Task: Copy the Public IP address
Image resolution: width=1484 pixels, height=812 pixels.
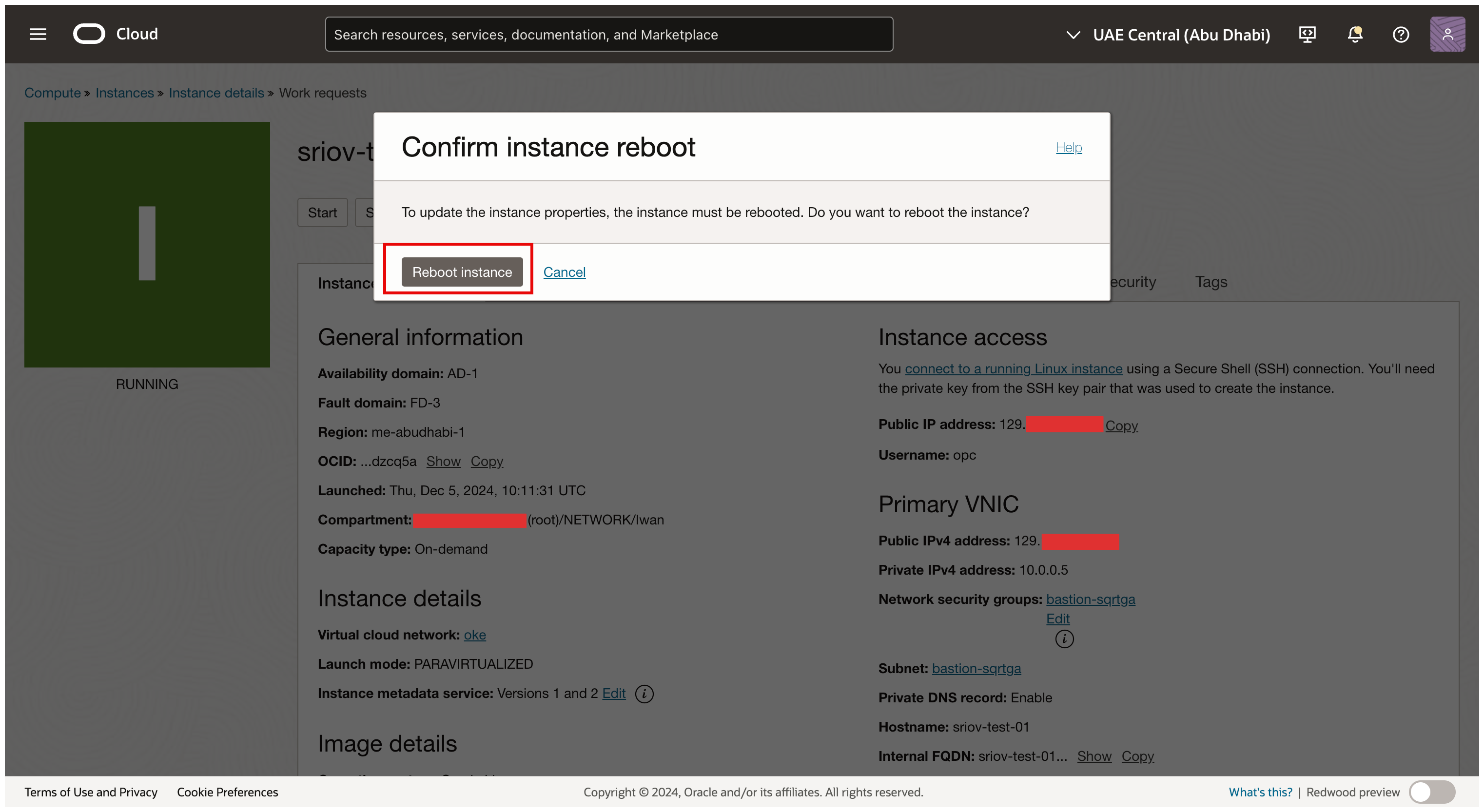Action: tap(1121, 425)
